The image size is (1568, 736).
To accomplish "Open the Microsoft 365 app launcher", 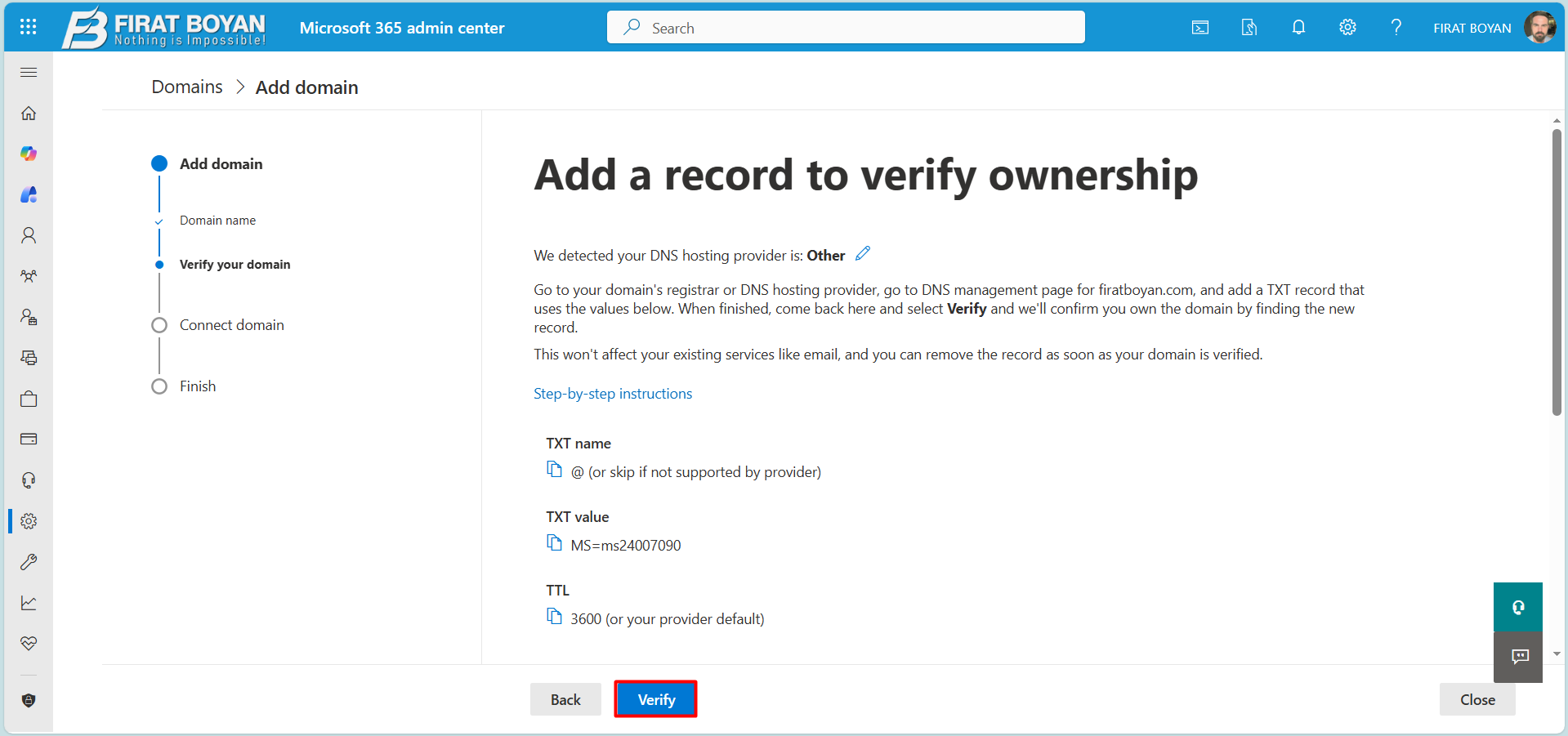I will 28,27.
